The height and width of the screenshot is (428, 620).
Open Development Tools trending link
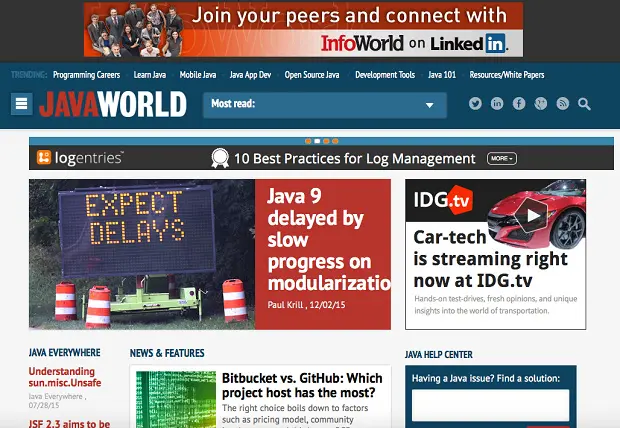pos(385,75)
